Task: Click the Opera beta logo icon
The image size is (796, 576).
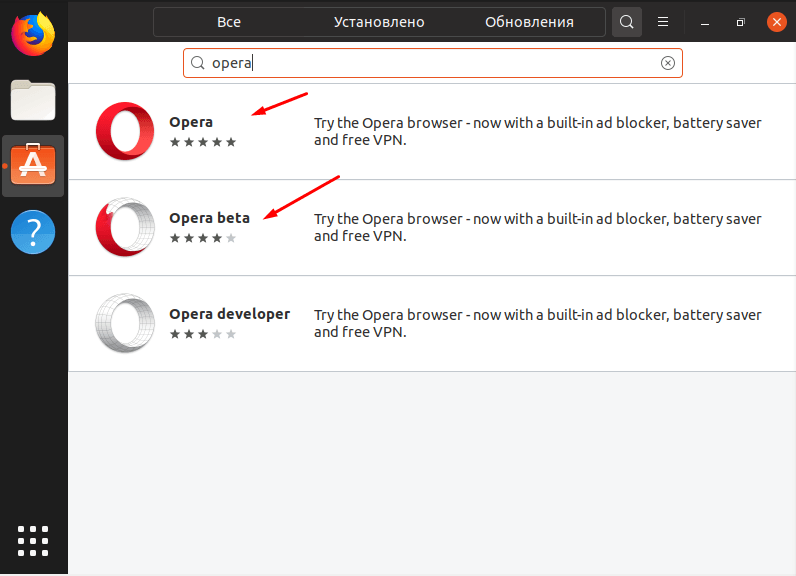Action: coord(125,227)
